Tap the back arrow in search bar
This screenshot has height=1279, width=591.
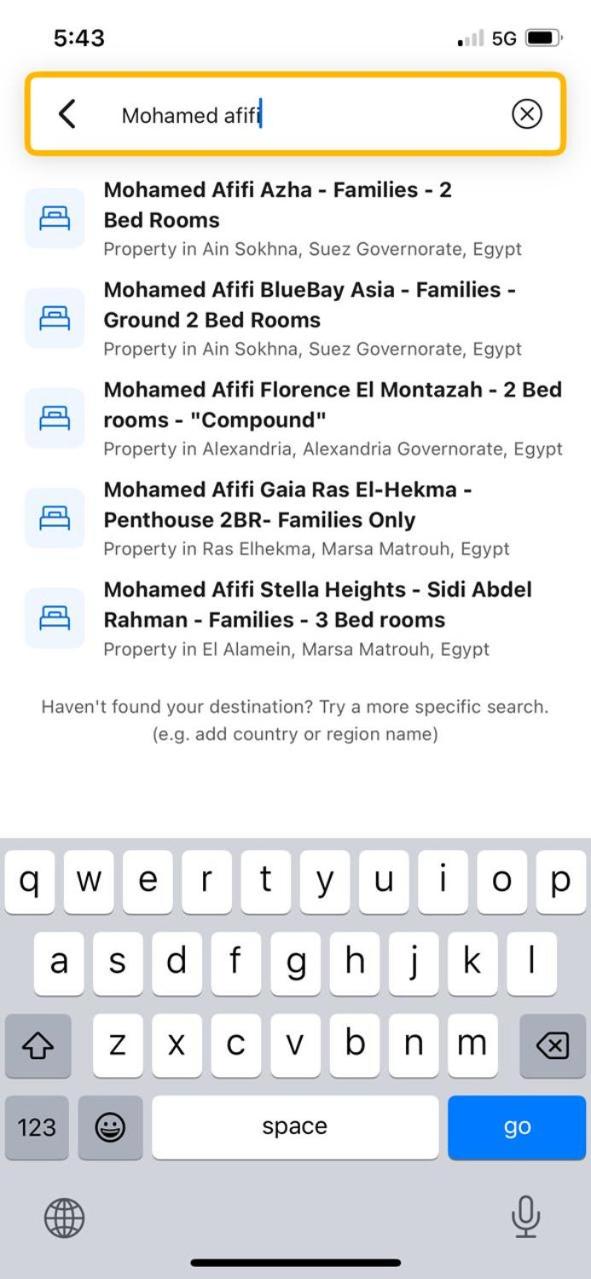tap(67, 114)
